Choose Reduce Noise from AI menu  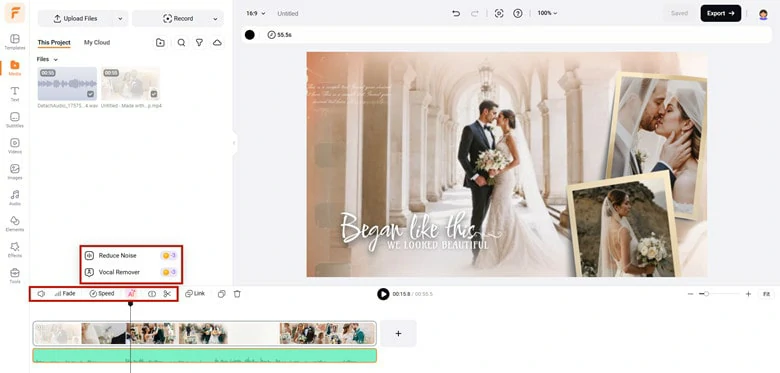click(131, 256)
